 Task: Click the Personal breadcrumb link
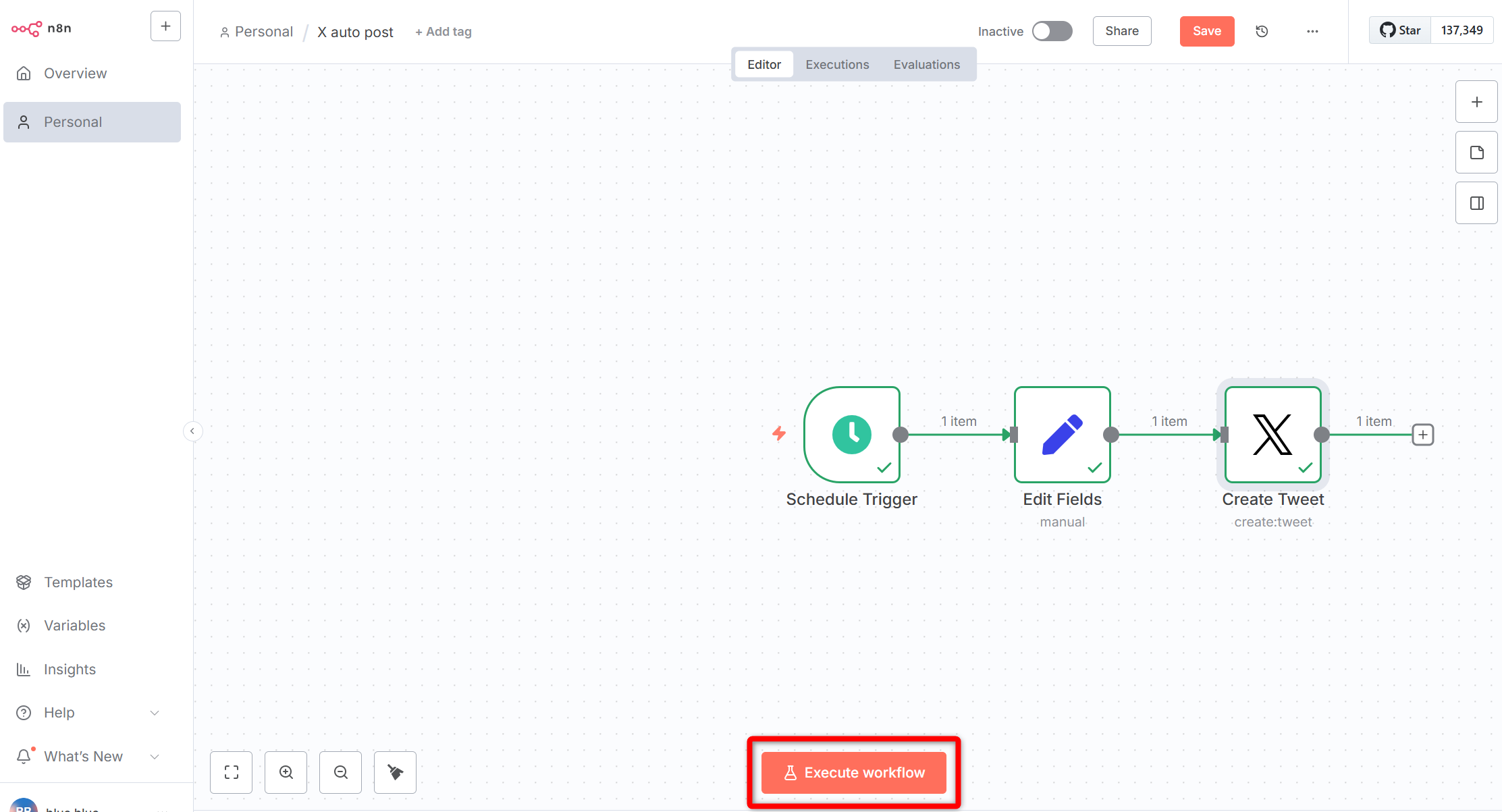click(x=256, y=32)
